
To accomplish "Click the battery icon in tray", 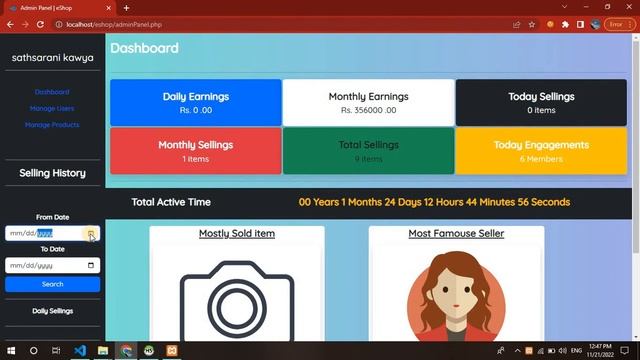I will coord(551,351).
